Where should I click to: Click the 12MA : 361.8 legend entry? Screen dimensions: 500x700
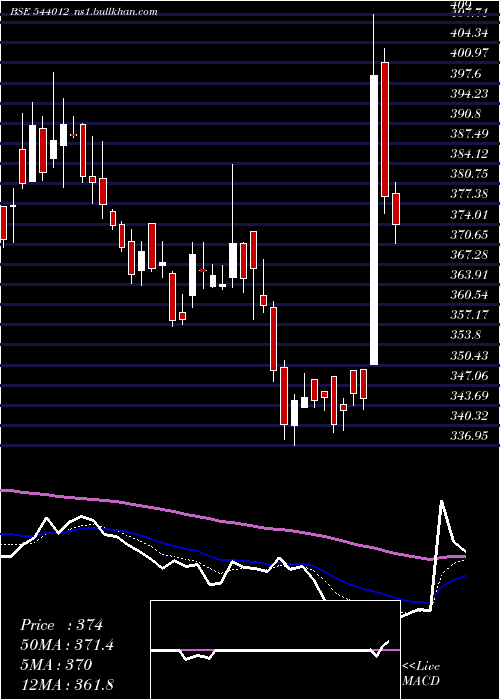tap(69, 685)
